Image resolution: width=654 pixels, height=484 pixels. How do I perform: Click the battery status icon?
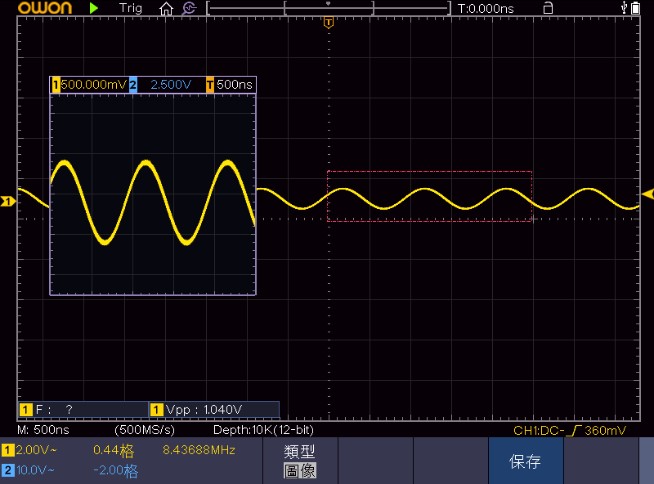pos(635,8)
